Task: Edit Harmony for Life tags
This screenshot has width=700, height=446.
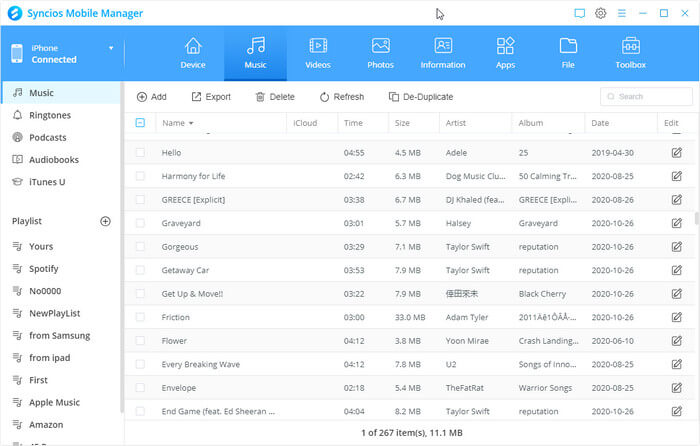Action: pyautogui.click(x=677, y=176)
